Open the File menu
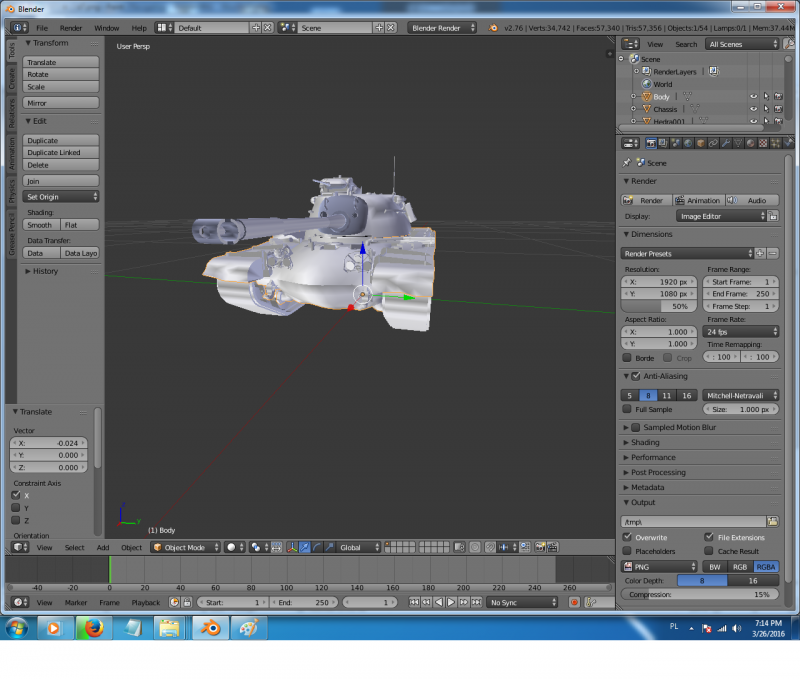 click(x=42, y=28)
